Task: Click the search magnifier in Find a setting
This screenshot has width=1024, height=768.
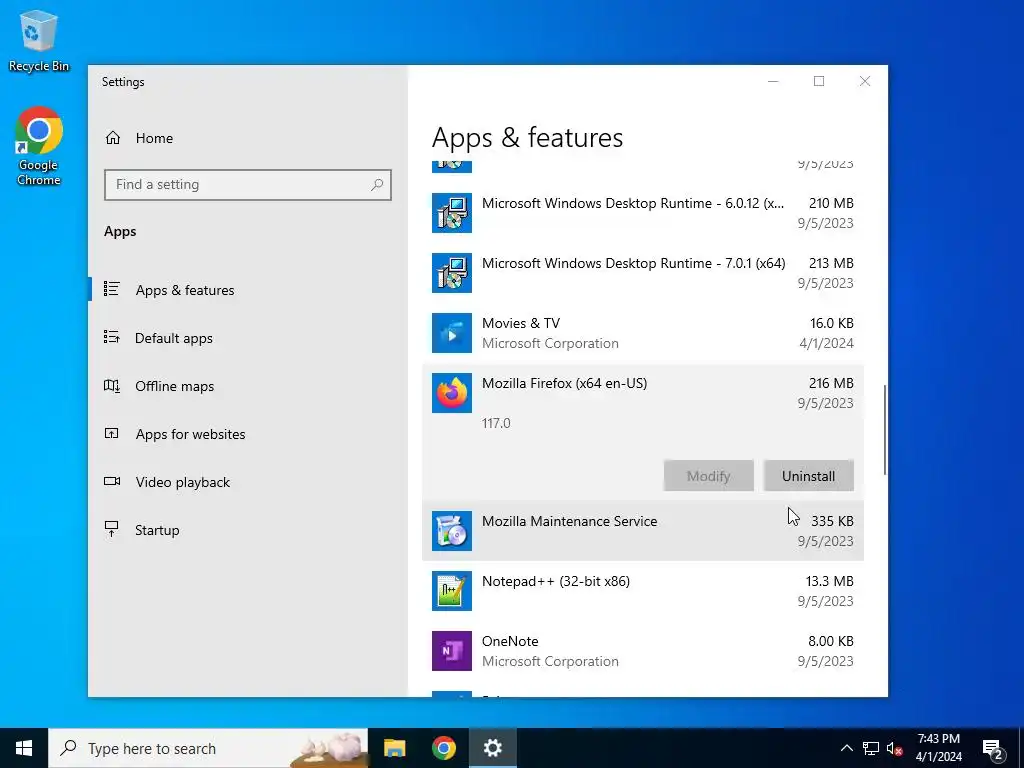Action: [377, 185]
